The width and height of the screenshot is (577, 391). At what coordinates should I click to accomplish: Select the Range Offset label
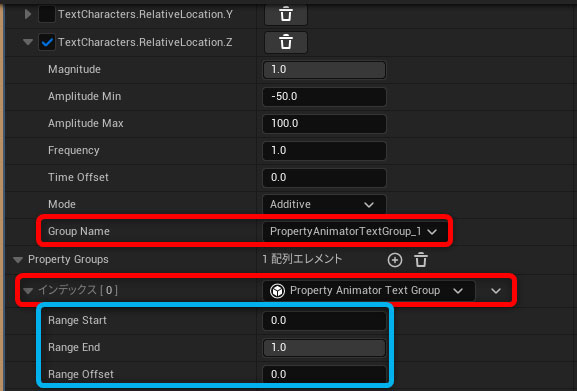click(x=81, y=374)
